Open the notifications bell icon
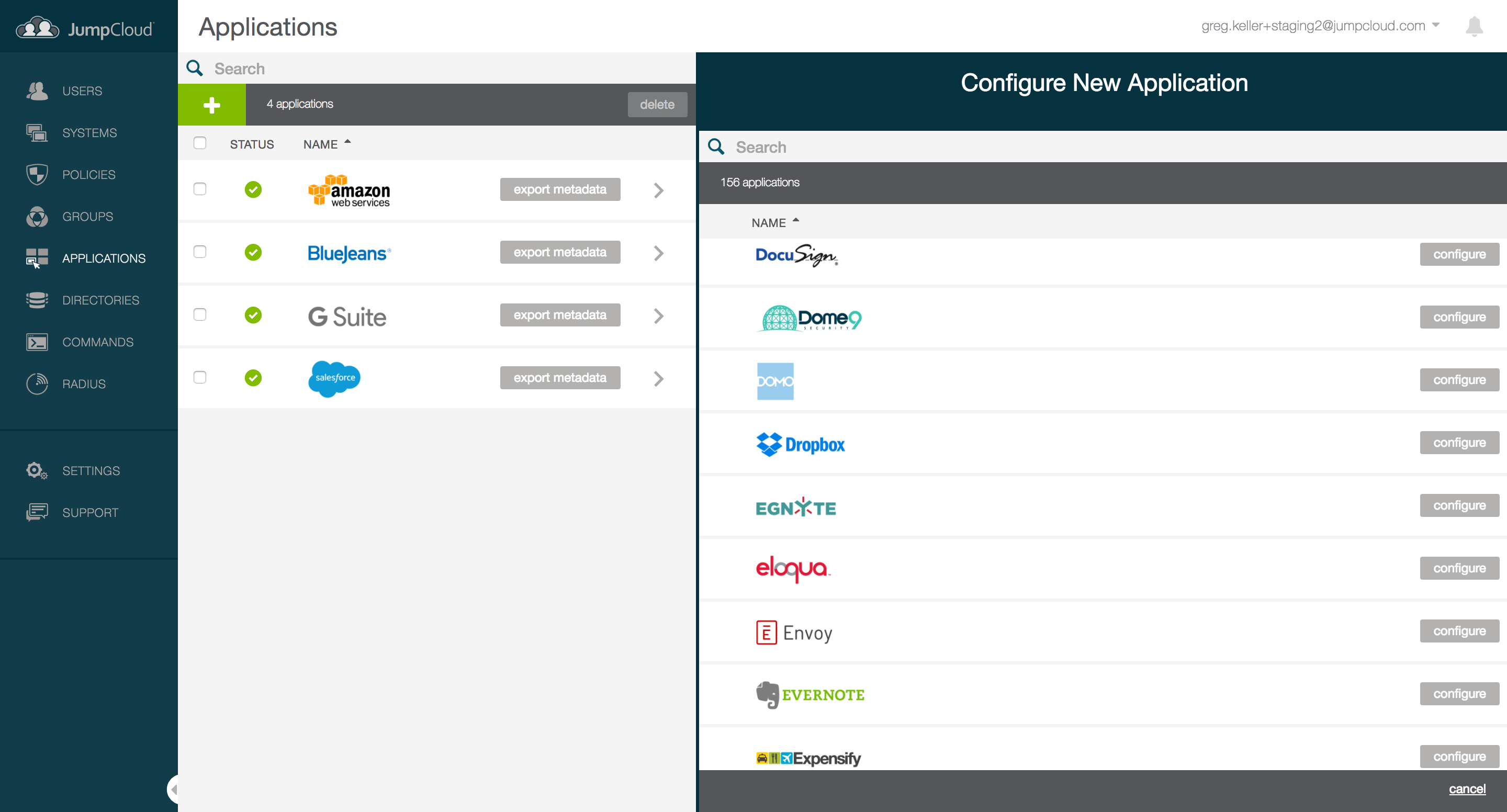The height and width of the screenshot is (812, 1507). pyautogui.click(x=1474, y=26)
